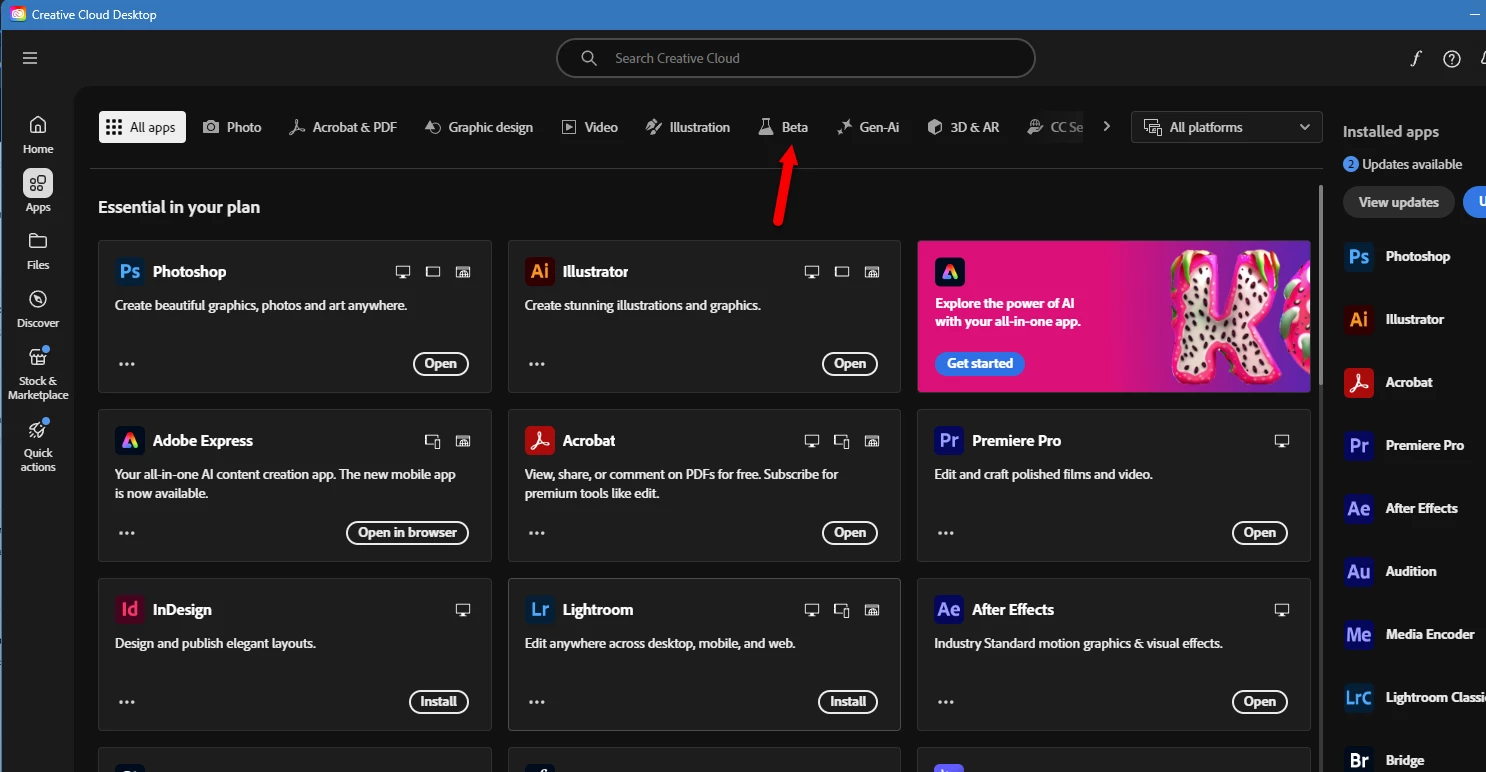Click the Updates available text
The height and width of the screenshot is (772, 1486).
1413,165
